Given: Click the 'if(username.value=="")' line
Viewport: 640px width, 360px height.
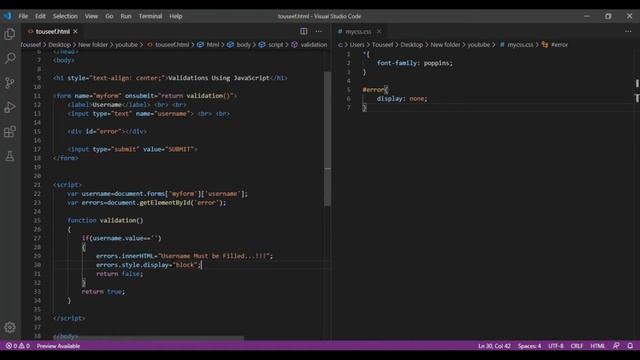Looking at the screenshot, I should point(122,238).
